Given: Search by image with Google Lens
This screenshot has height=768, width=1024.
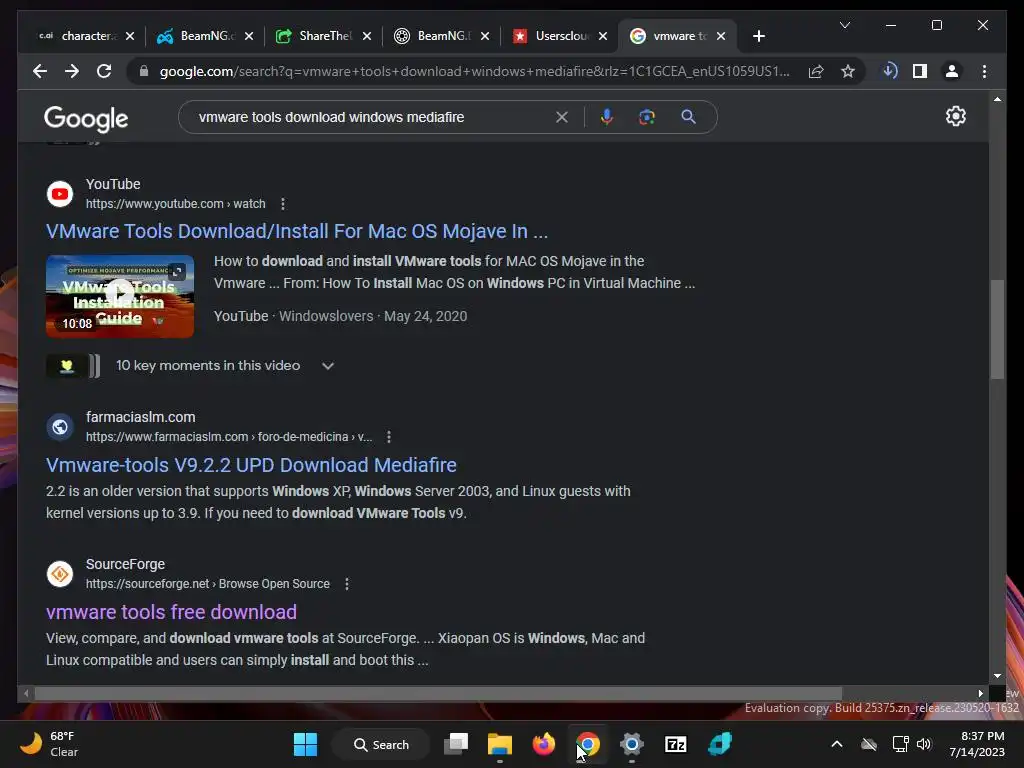Looking at the screenshot, I should [x=647, y=117].
